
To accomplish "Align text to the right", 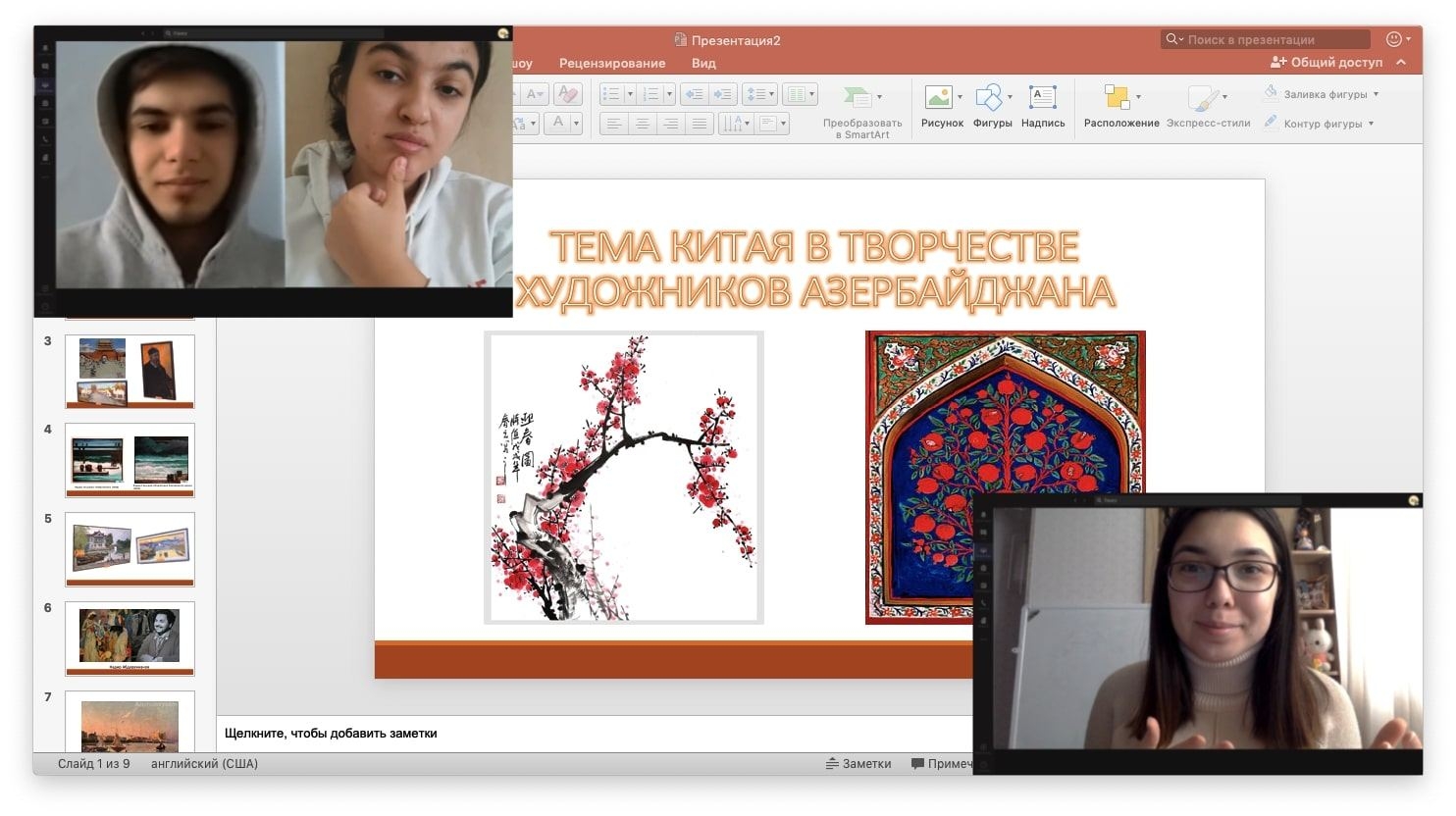I will click(671, 124).
